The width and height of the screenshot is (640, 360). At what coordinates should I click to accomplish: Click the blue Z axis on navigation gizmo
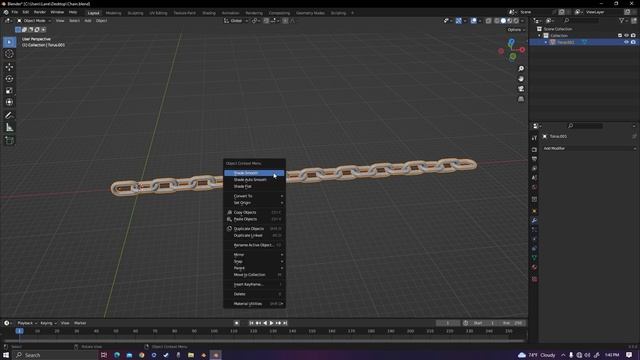click(x=511, y=42)
